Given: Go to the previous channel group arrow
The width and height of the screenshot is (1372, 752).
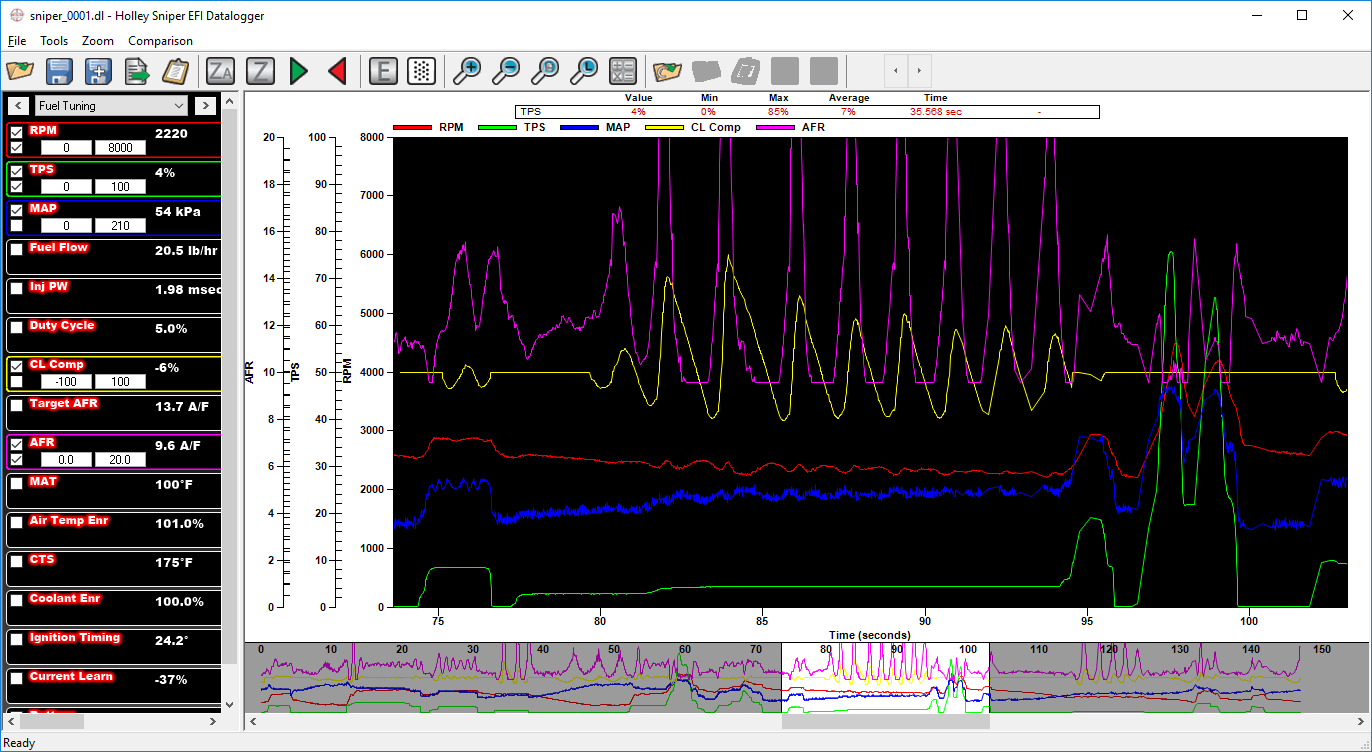Looking at the screenshot, I should click(x=18, y=105).
